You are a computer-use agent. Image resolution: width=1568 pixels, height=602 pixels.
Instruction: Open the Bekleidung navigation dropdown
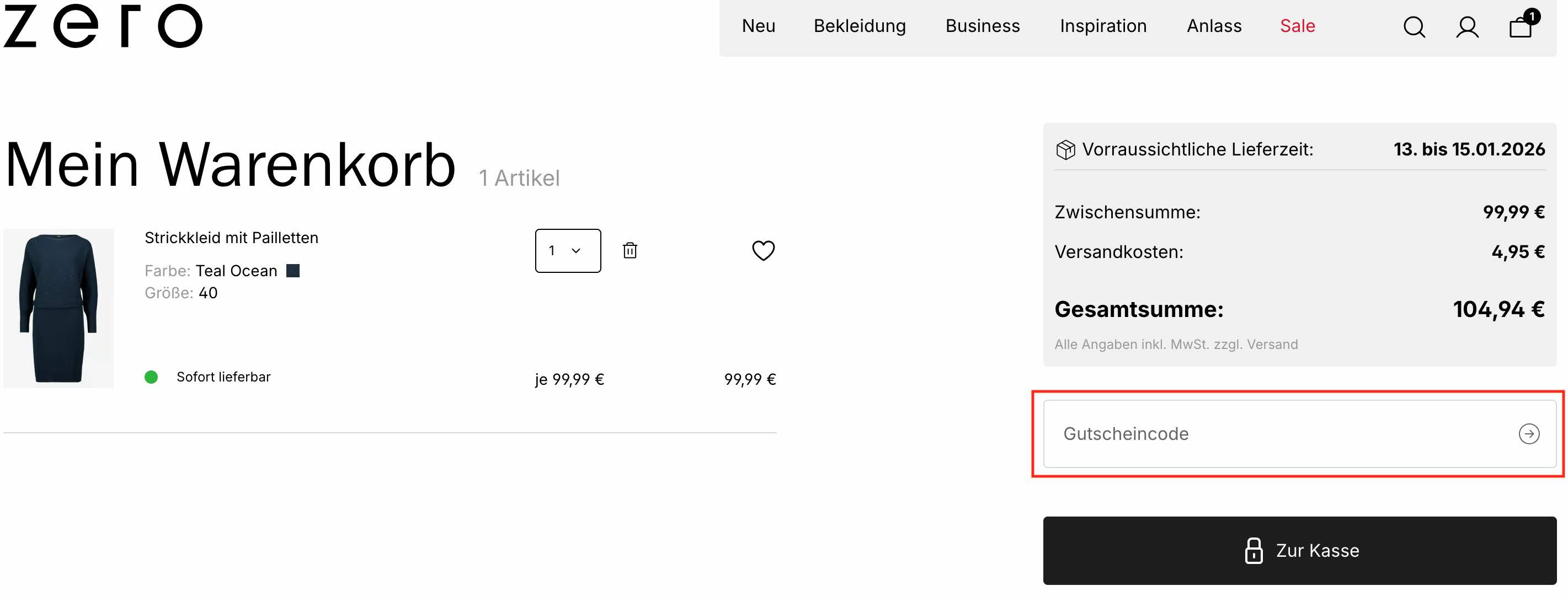point(860,26)
